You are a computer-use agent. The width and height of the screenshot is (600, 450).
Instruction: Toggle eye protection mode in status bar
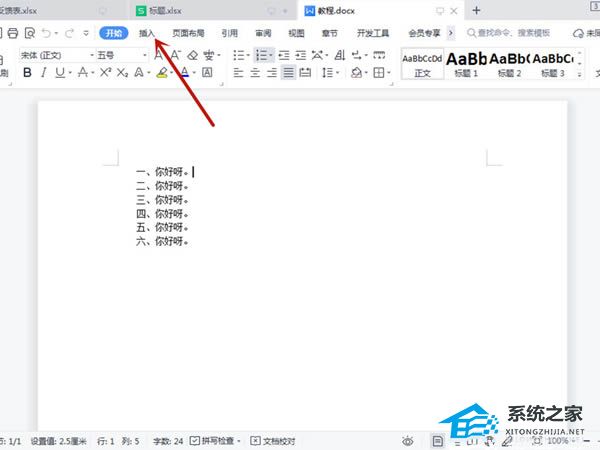[408, 441]
